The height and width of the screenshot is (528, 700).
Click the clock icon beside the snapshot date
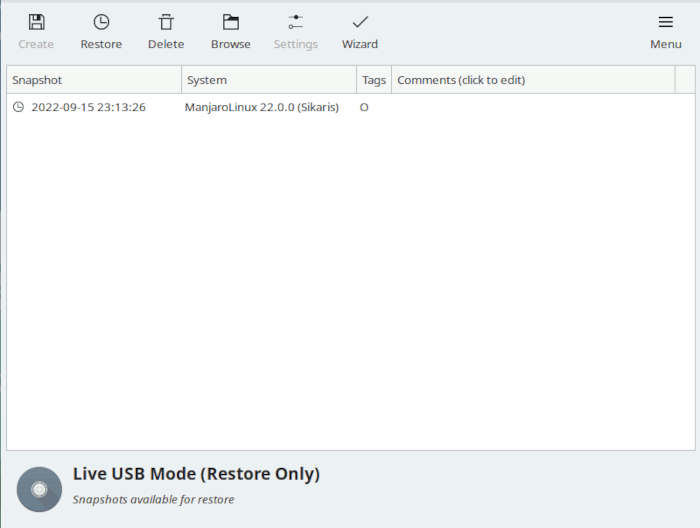point(18,107)
